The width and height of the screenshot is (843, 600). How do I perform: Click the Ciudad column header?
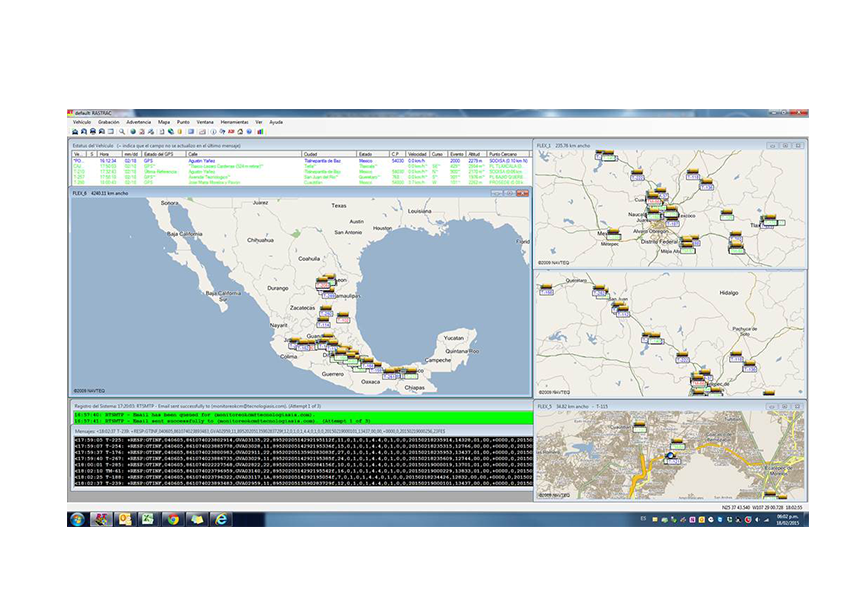330,154
